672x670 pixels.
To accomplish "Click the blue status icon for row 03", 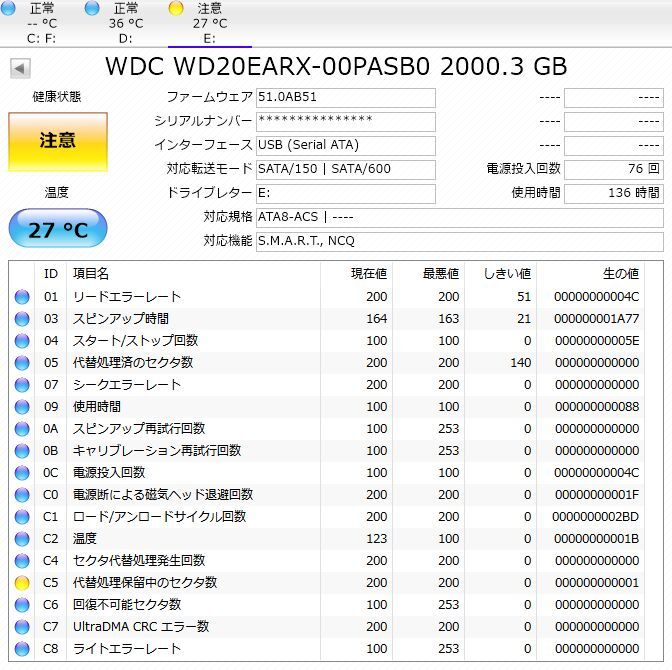I will point(22,319).
